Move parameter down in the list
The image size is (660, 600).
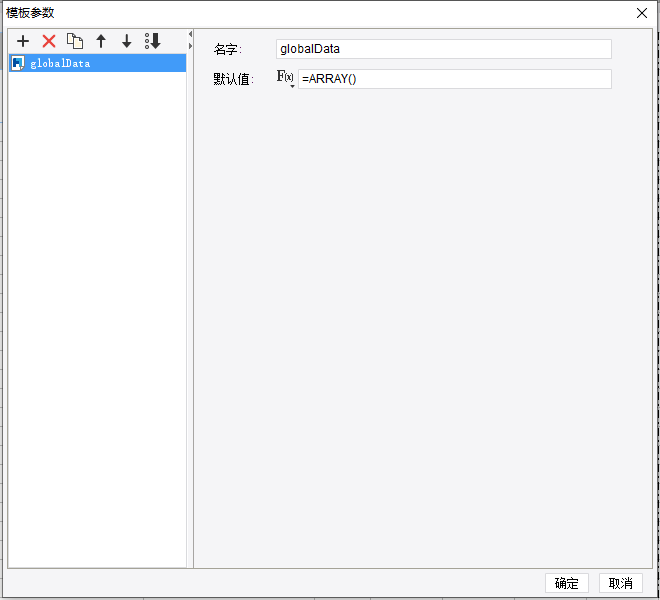pos(127,41)
